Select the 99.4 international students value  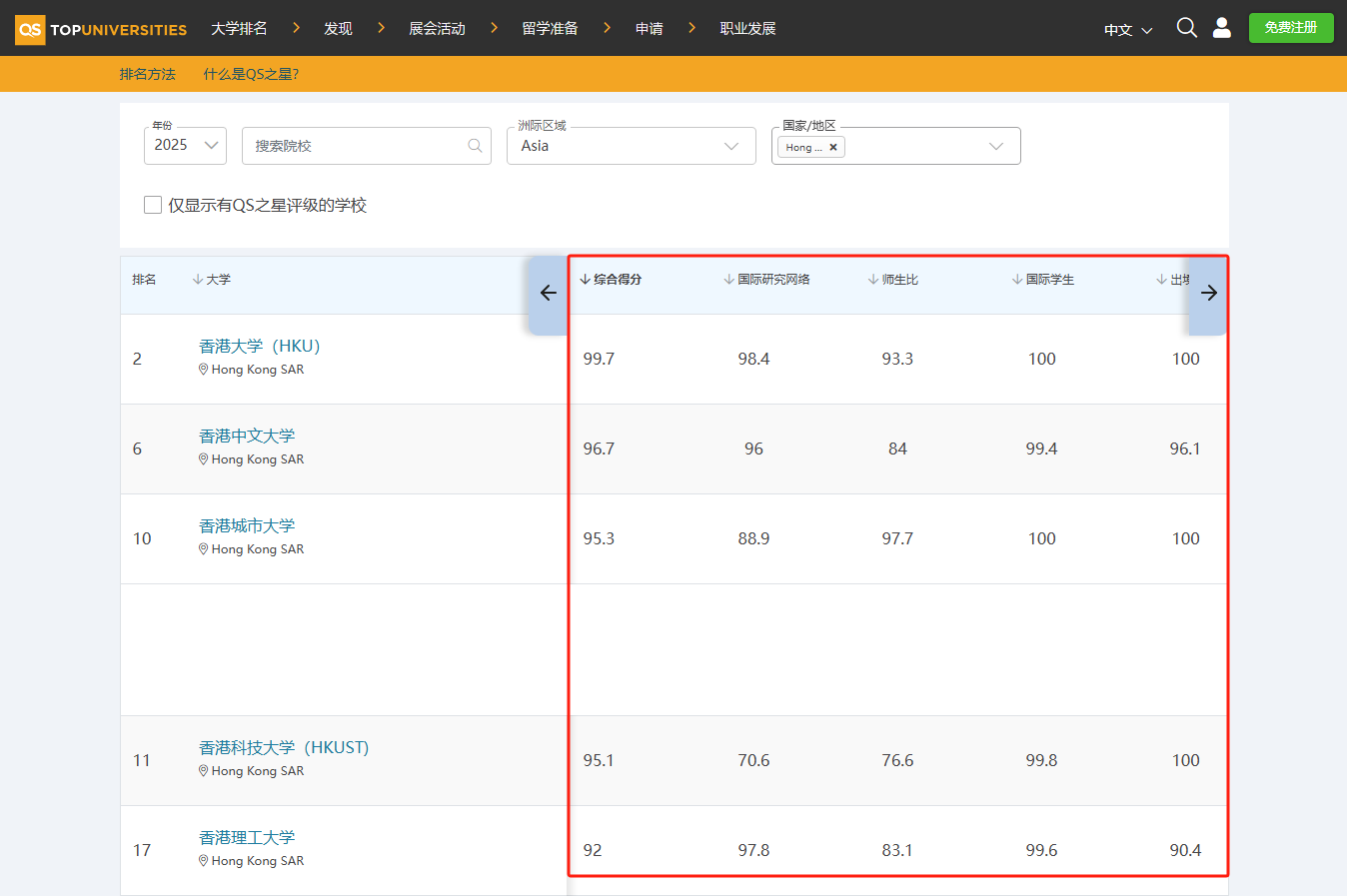1041,448
